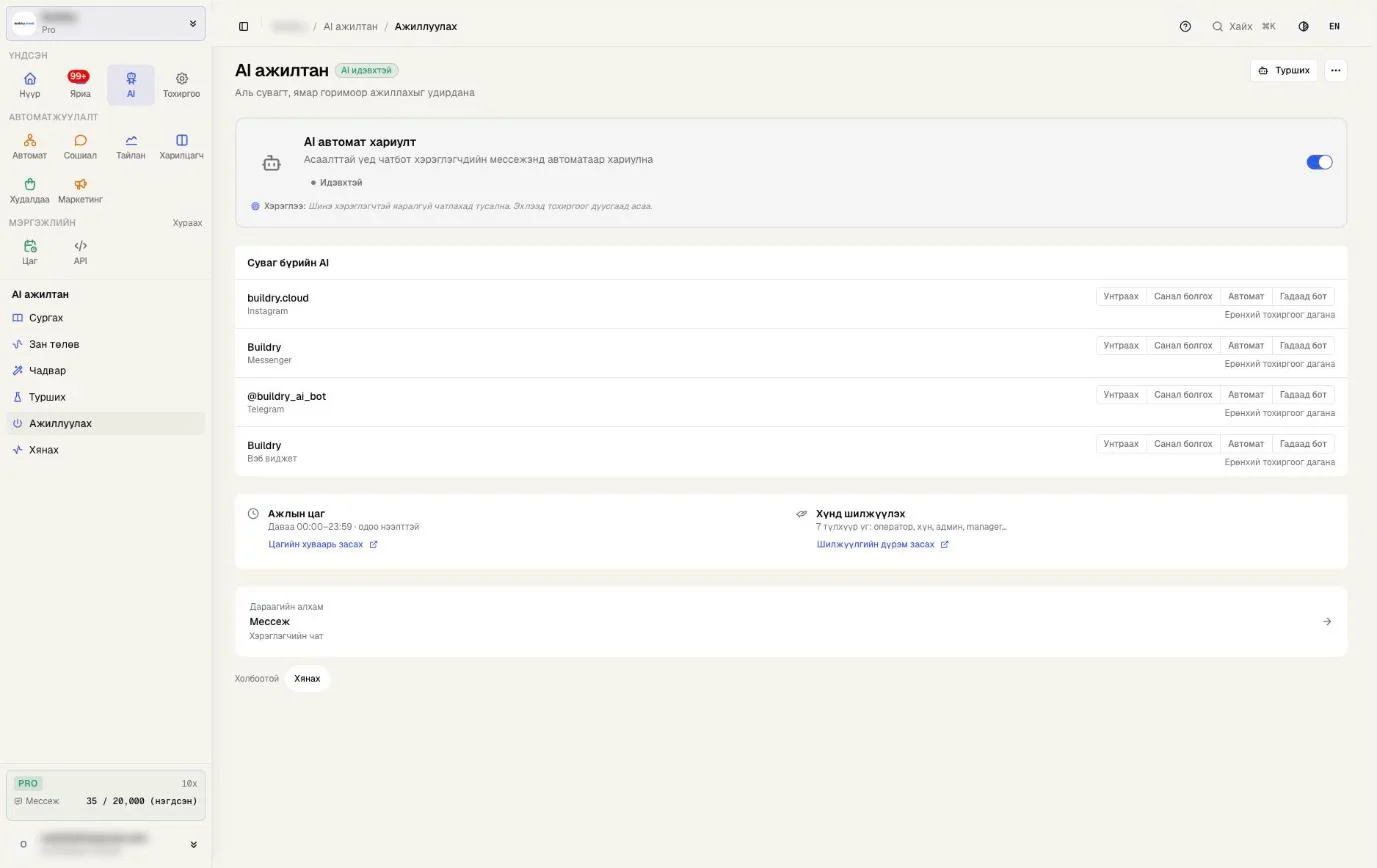This screenshot has width=1377, height=868.
Task: Open the Тохиргоо settings gear icon
Action: click(181, 85)
